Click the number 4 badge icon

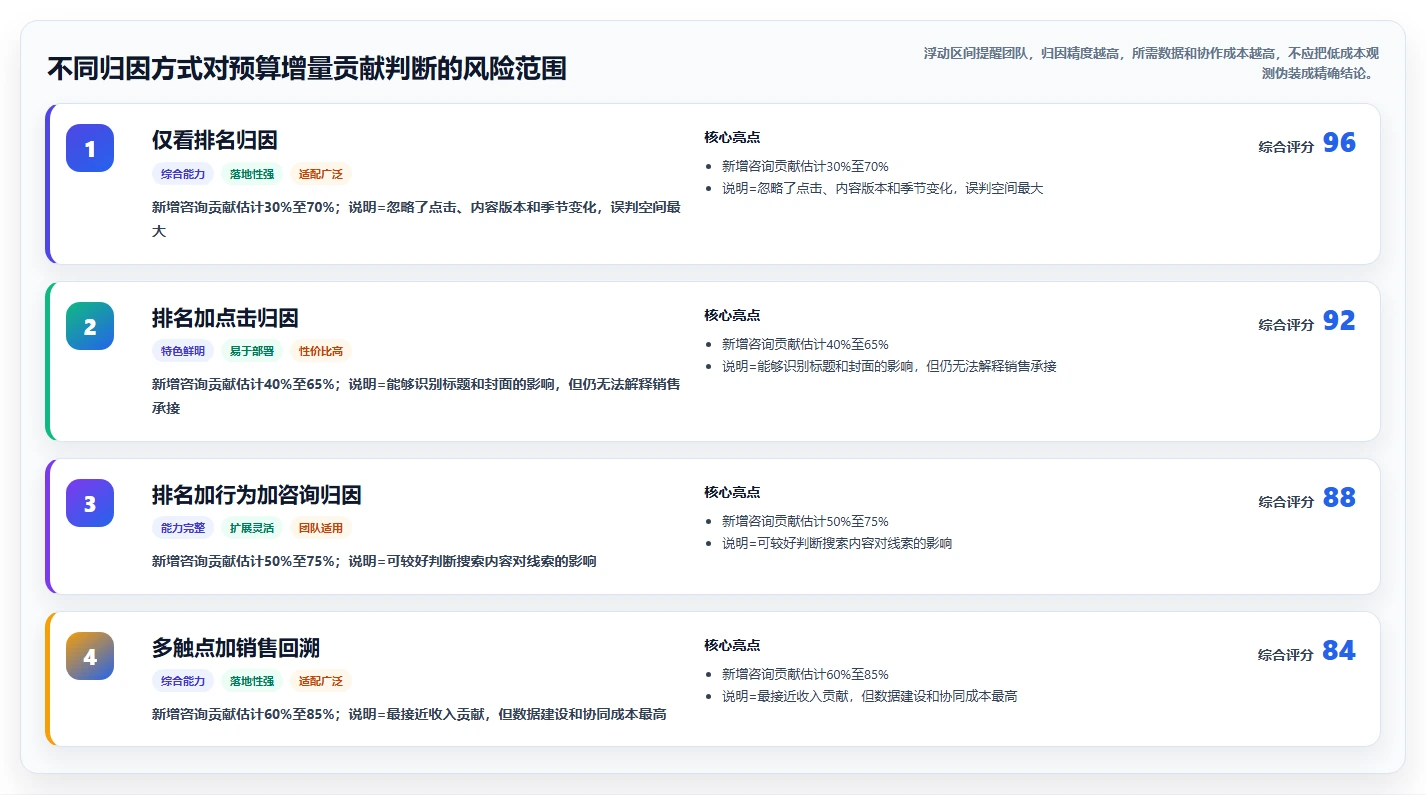[90, 656]
